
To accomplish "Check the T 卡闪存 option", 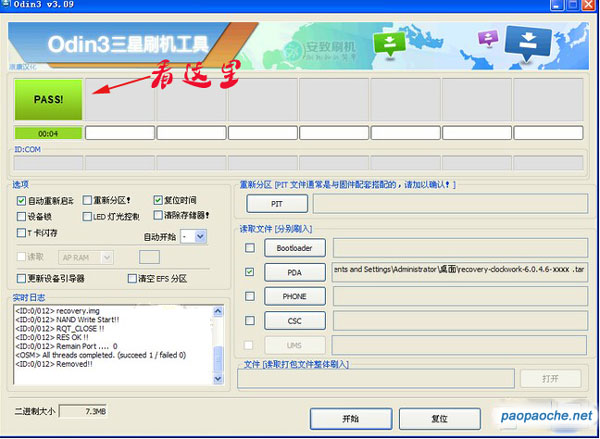I will click(21, 233).
